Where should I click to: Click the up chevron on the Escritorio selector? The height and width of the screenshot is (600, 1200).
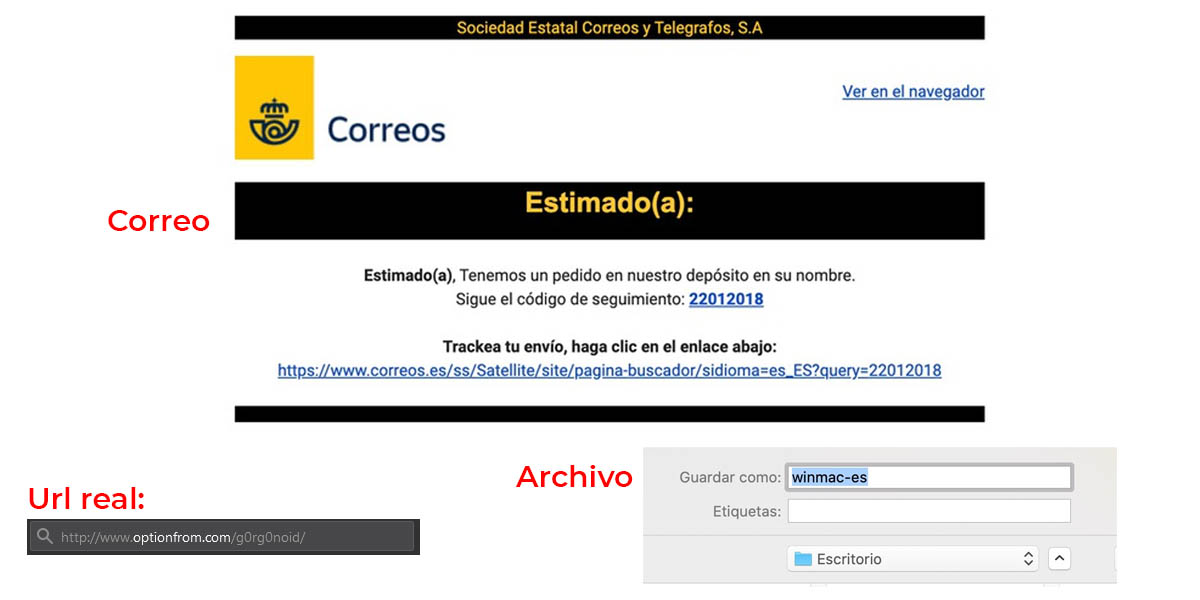coord(1029,553)
